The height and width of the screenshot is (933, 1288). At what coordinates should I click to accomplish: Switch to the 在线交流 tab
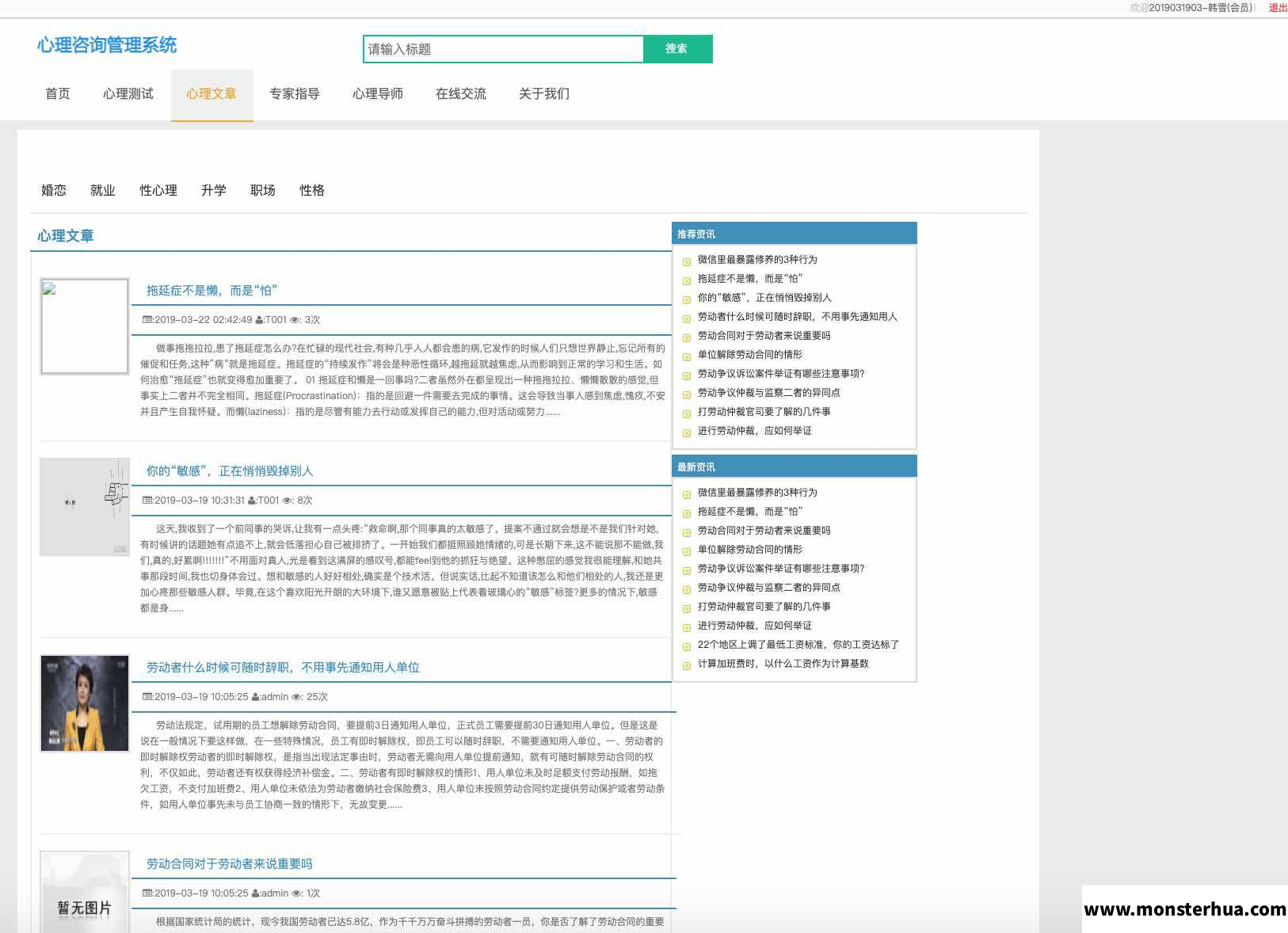point(461,93)
